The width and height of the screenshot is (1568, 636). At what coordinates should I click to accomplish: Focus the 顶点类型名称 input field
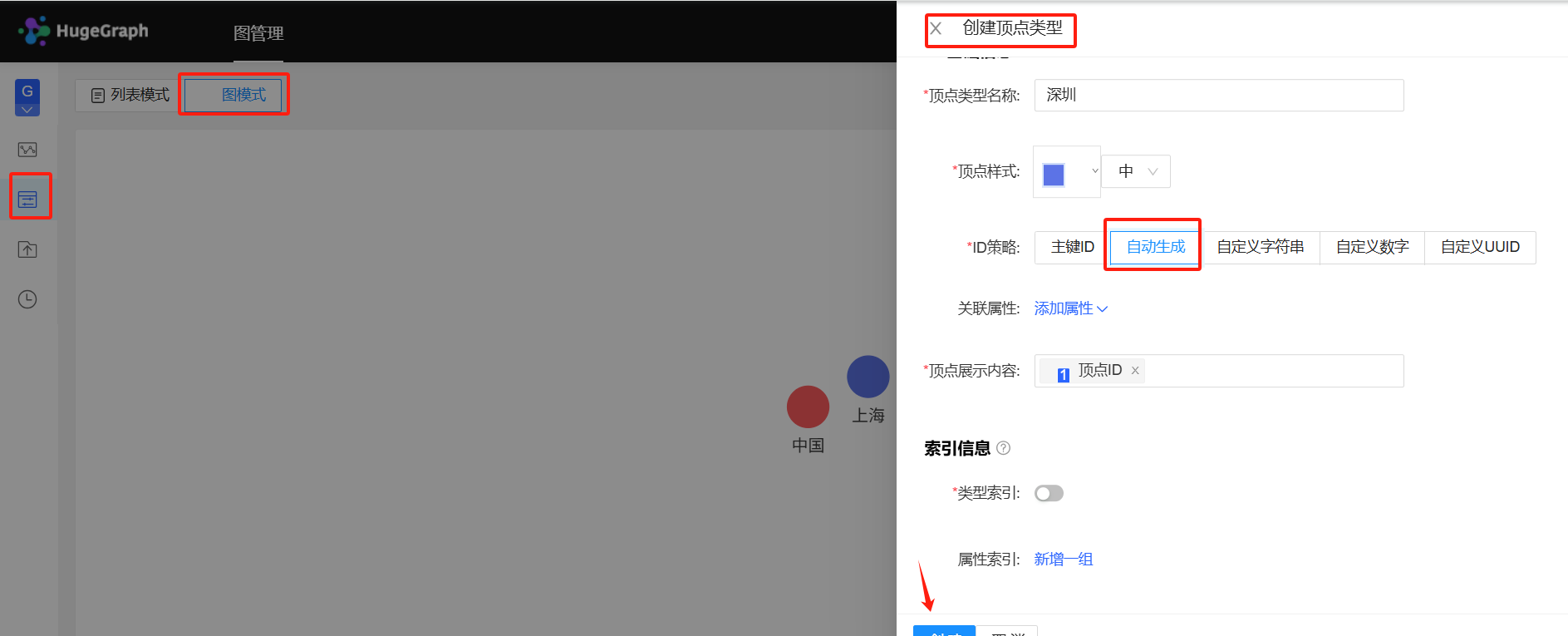(1219, 96)
